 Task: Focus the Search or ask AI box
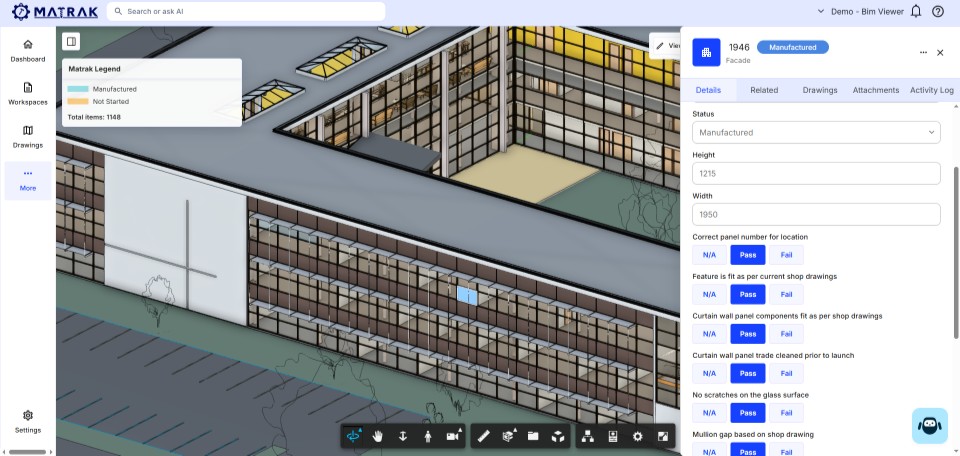(246, 11)
